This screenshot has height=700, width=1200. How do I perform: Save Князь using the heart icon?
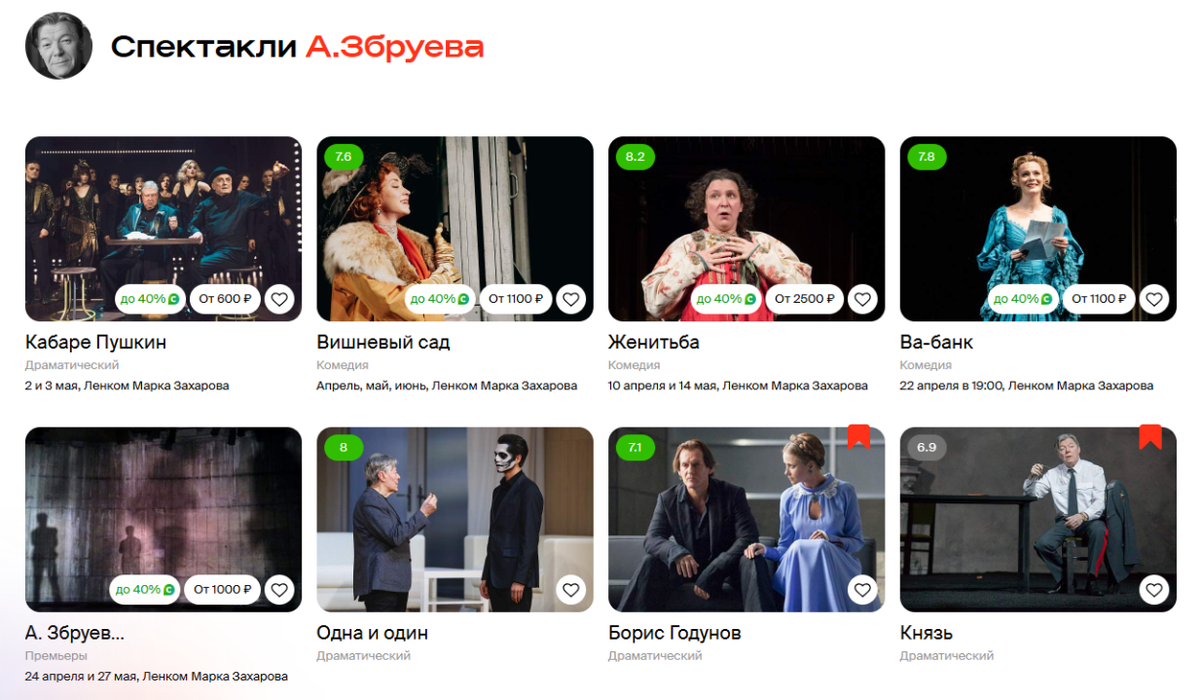click(x=1154, y=590)
